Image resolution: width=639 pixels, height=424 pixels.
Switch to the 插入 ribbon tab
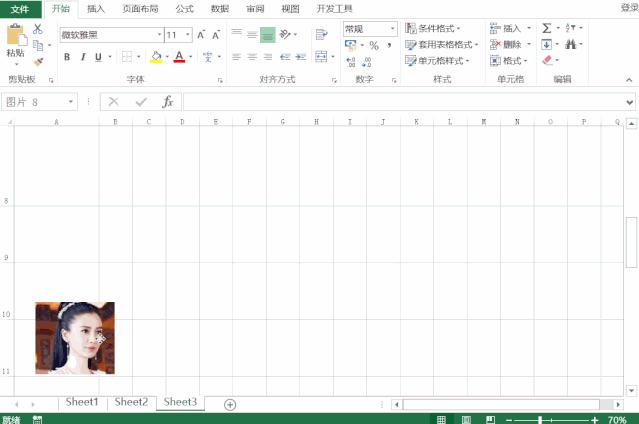click(x=96, y=9)
